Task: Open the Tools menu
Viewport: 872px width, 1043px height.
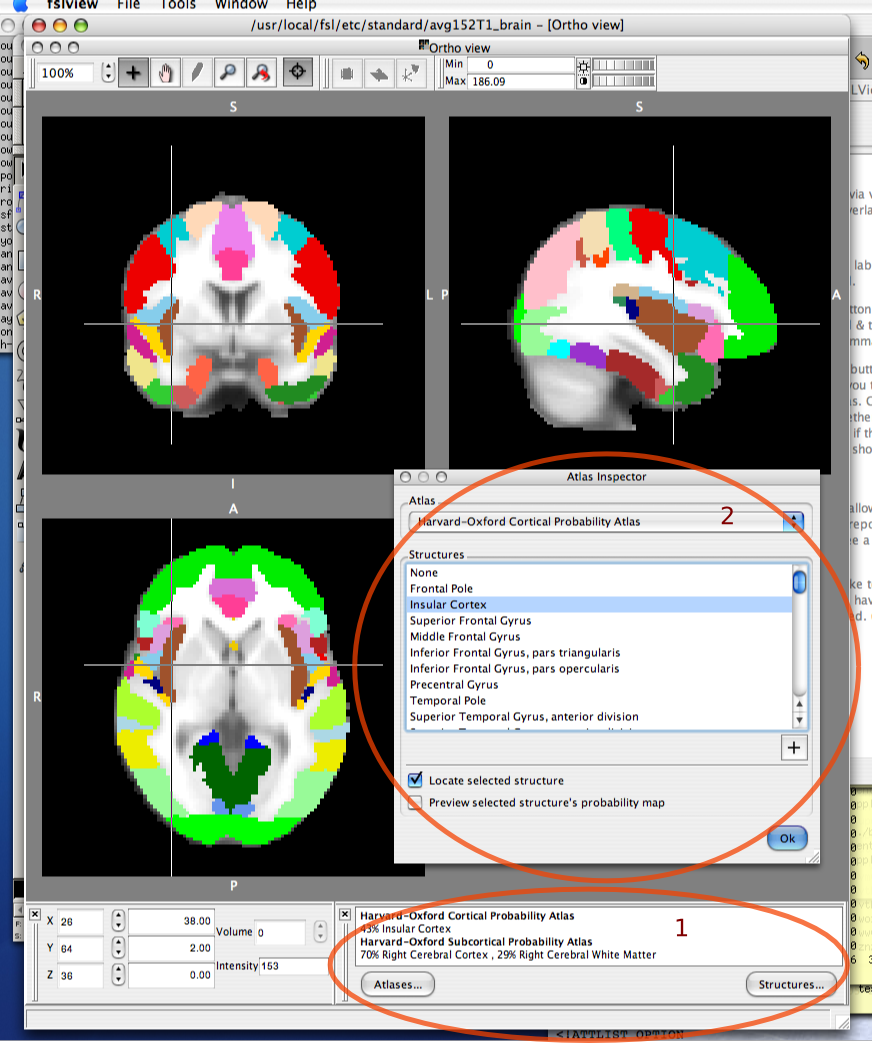Action: pos(178,5)
